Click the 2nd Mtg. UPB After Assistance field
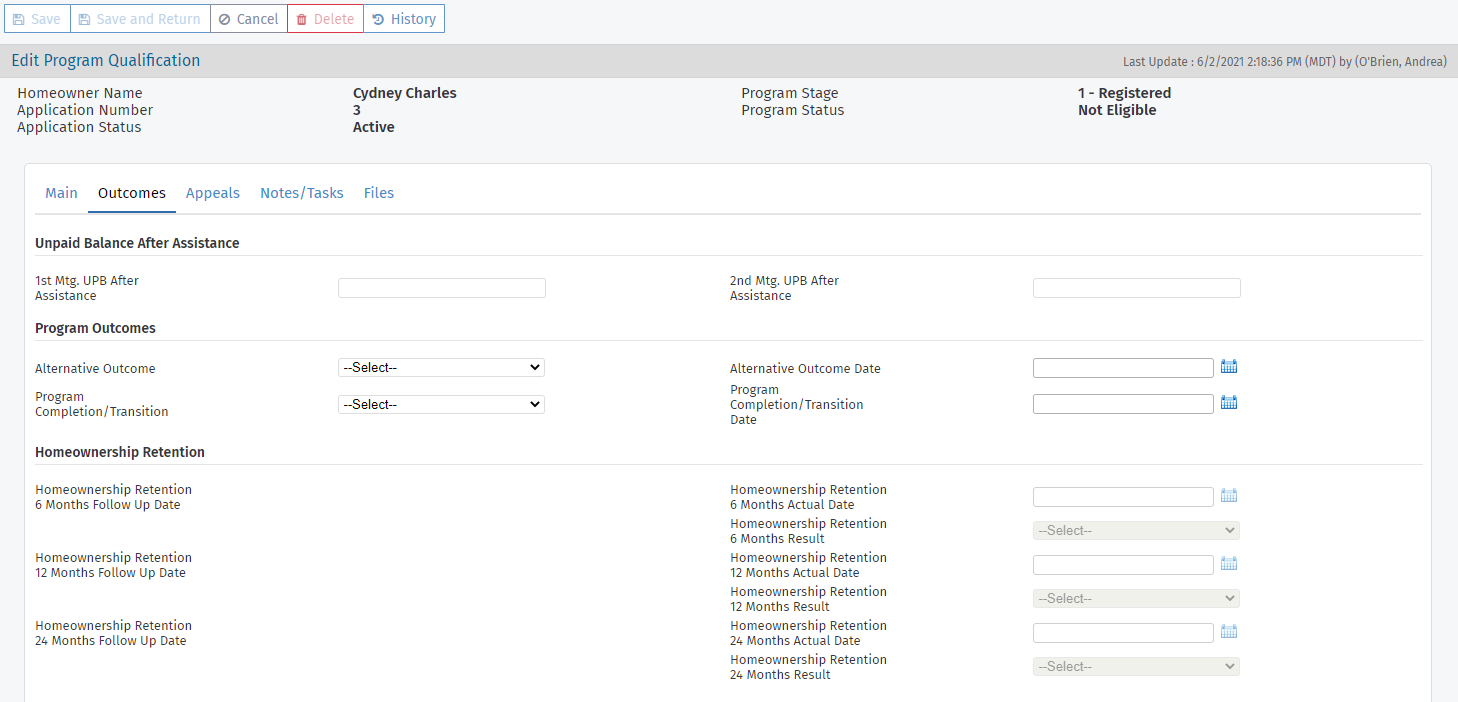 click(x=1136, y=288)
